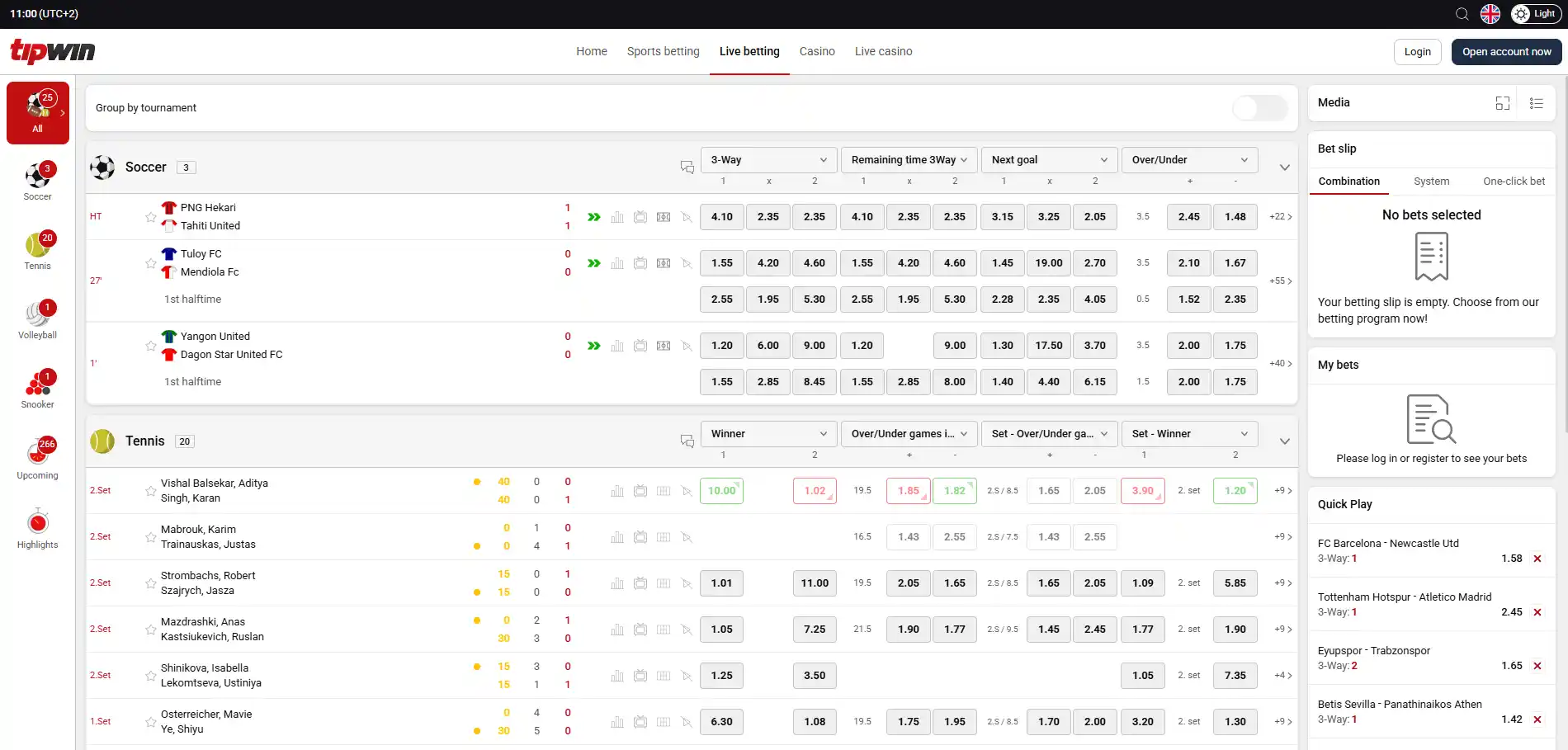
Task: Open the search icon in top bar
Action: pos(1462,14)
